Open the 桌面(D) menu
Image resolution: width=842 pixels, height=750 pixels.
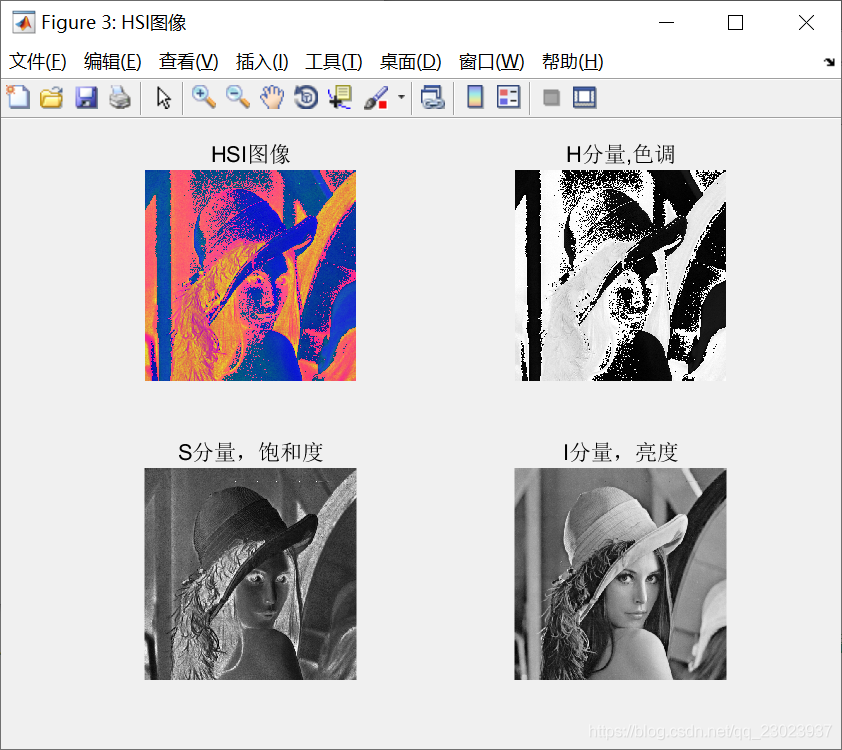tap(410, 62)
